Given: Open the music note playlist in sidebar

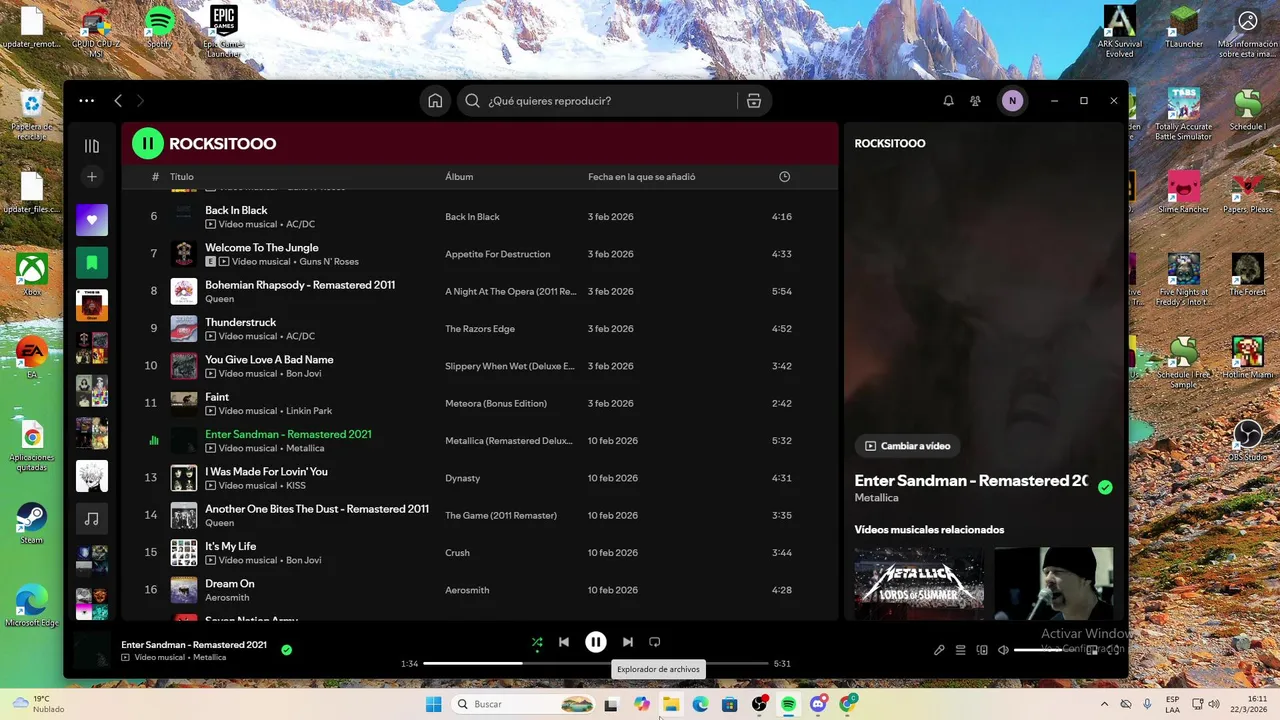Looking at the screenshot, I should click(x=92, y=519).
